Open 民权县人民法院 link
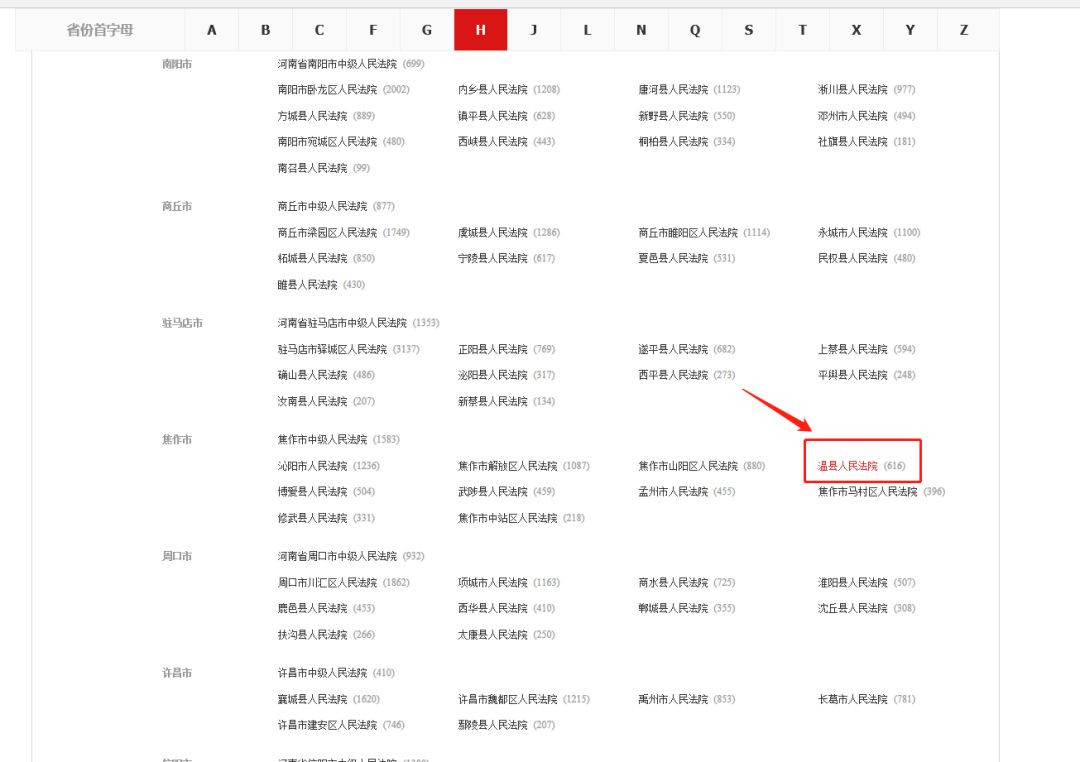The width and height of the screenshot is (1080, 762). pyautogui.click(x=853, y=258)
